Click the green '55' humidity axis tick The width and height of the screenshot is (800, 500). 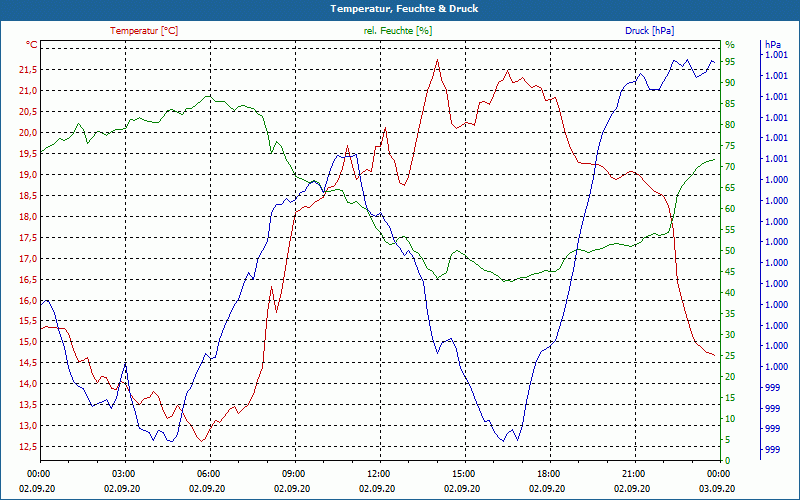[730, 230]
